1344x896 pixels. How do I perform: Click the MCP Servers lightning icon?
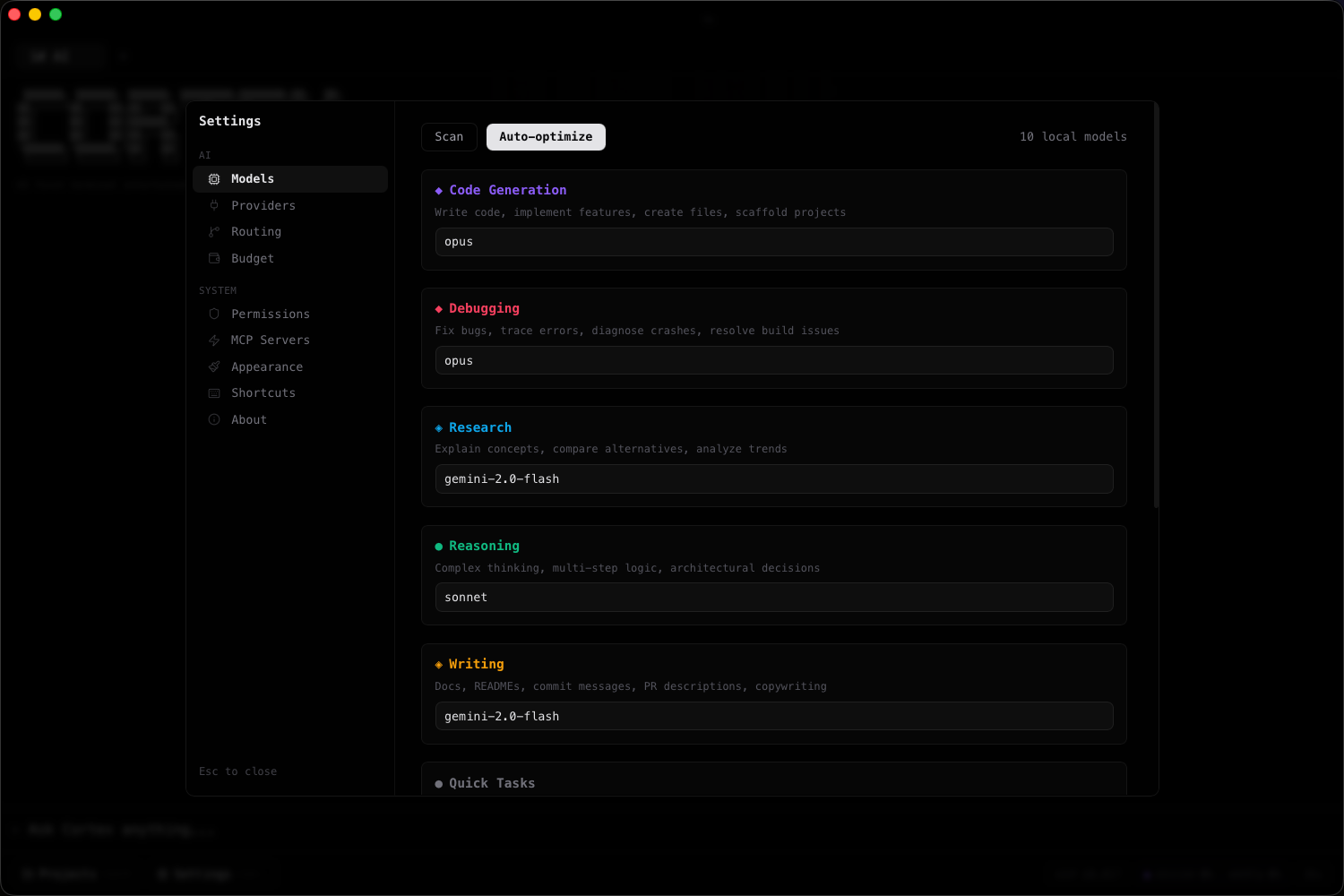pos(214,340)
